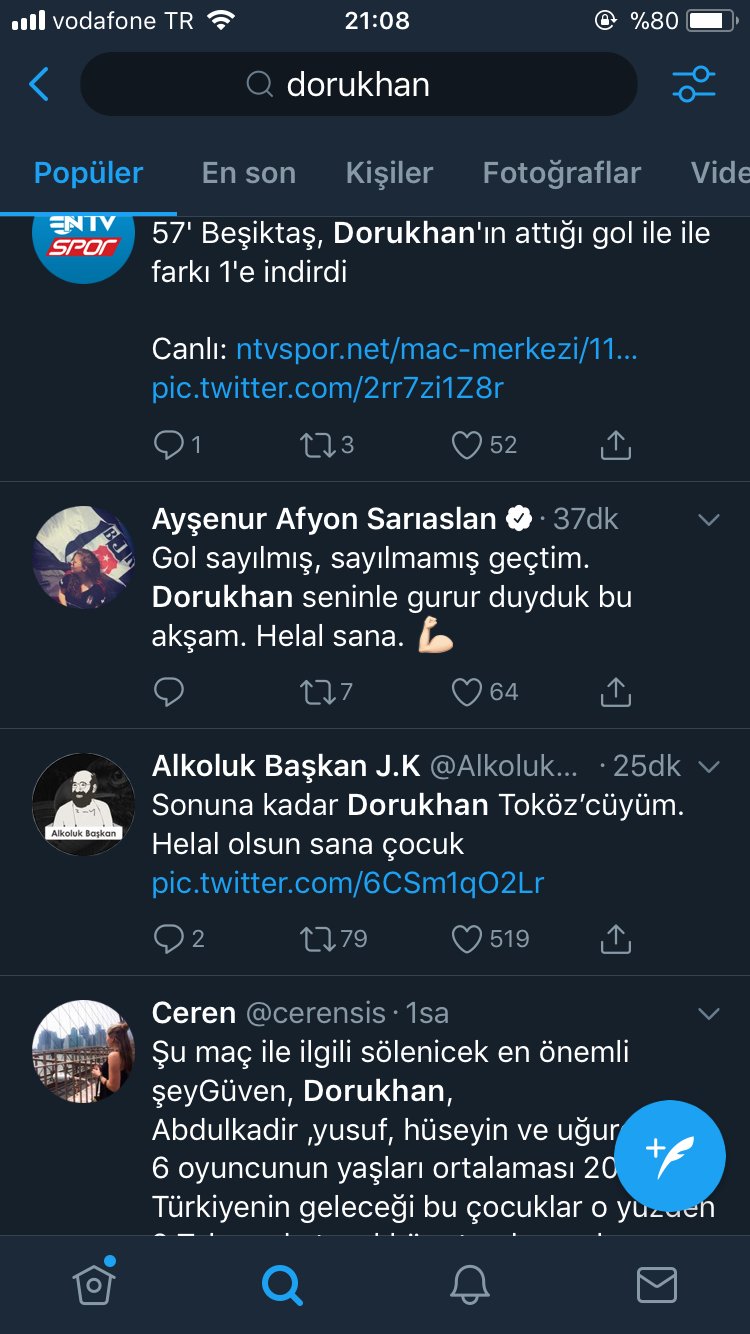Like the tweet with 519 likes
The image size is (750, 1334).
467,939
